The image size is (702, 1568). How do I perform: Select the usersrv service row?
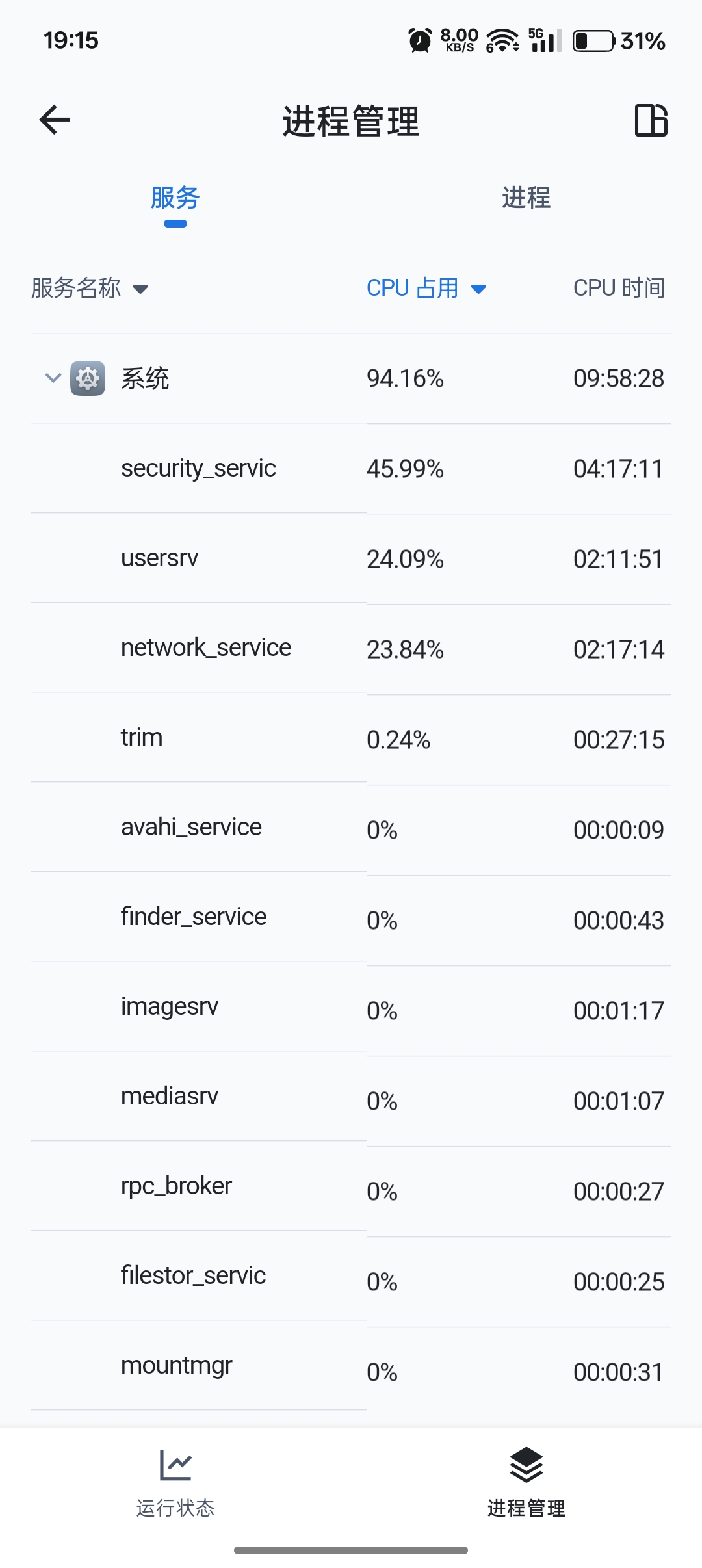coord(351,559)
